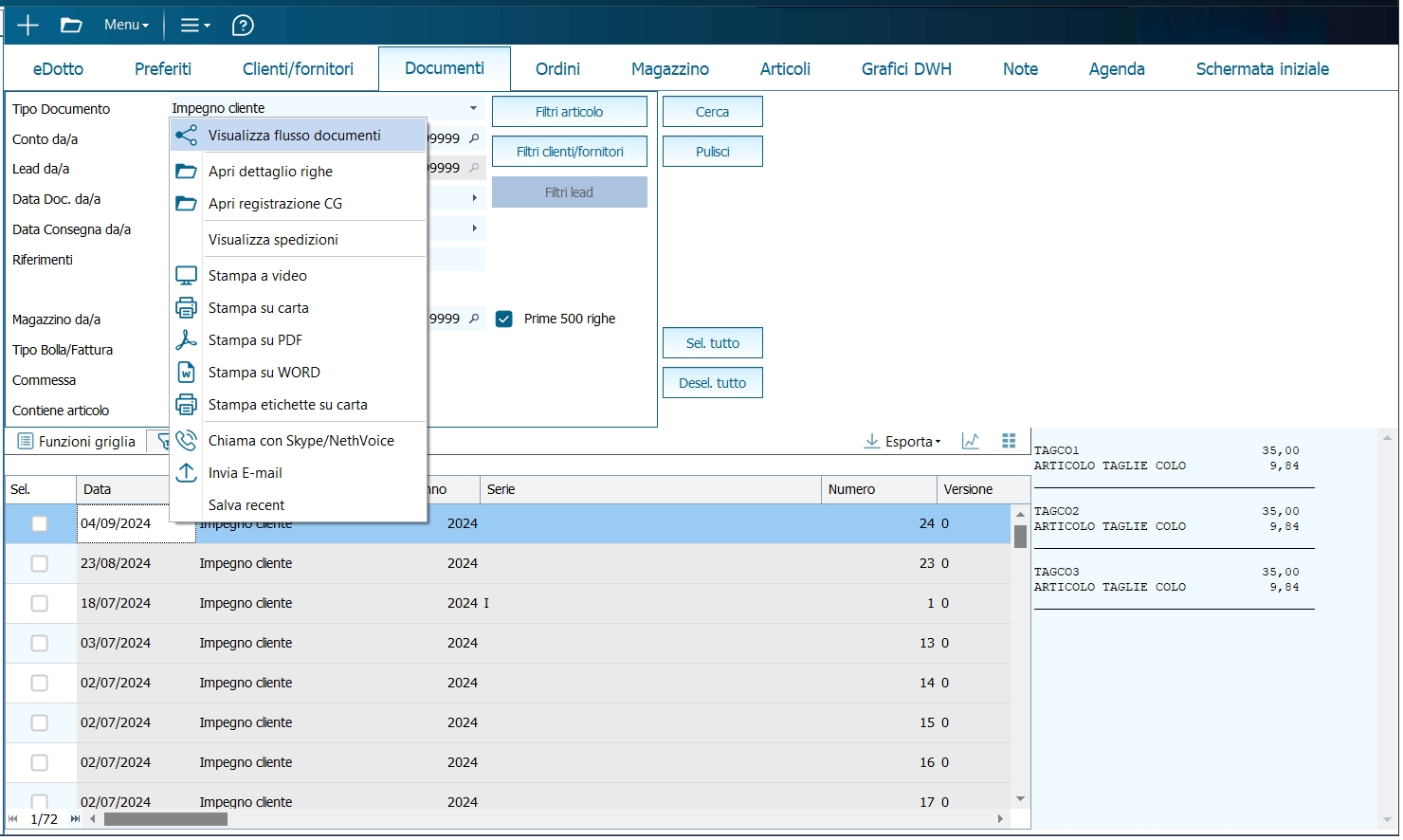The height and width of the screenshot is (840, 1403).
Task: Open the help question mark icon
Action: pyautogui.click(x=243, y=26)
